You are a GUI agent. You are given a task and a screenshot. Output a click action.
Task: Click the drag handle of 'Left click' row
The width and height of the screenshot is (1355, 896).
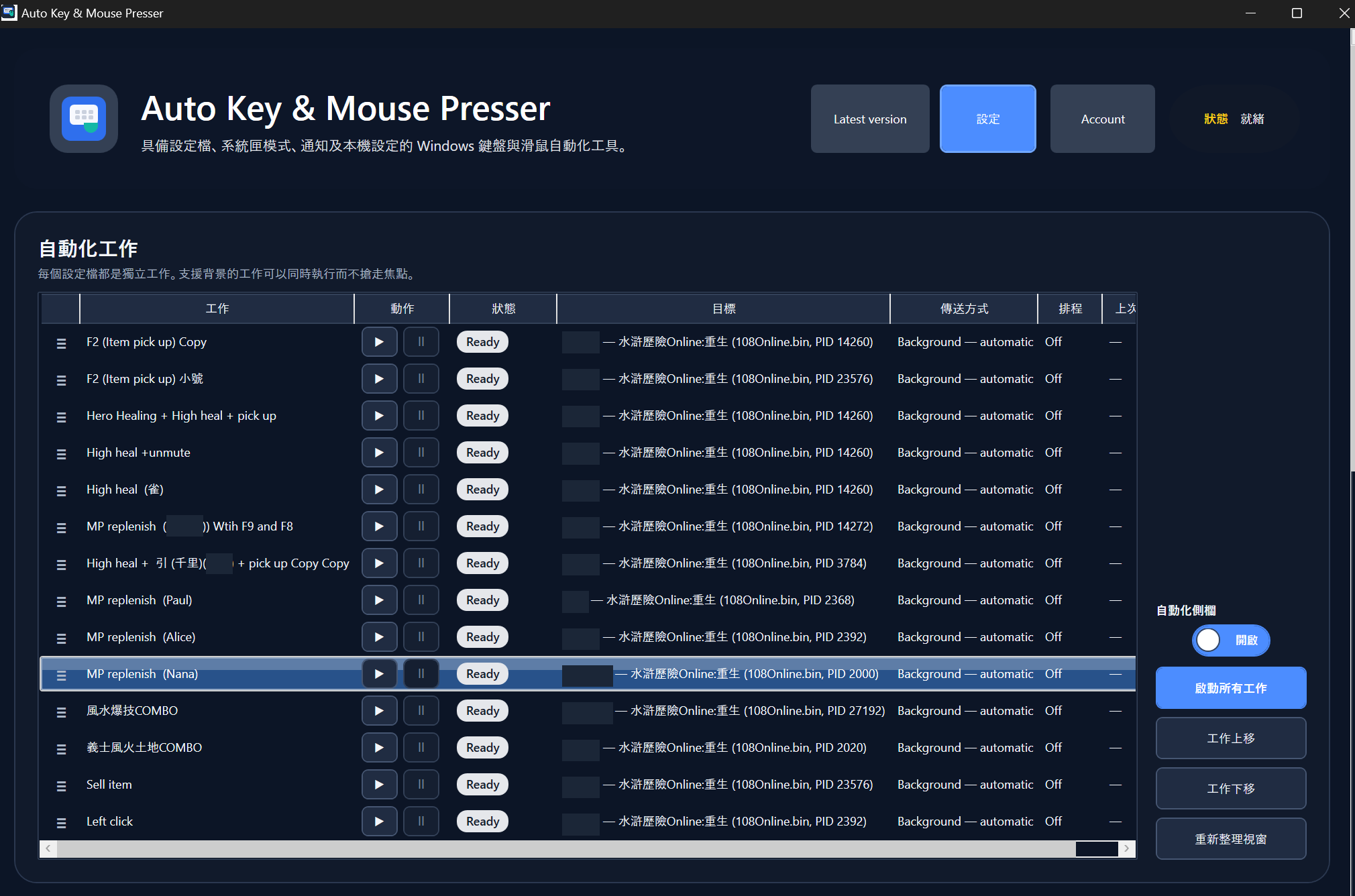pos(61,823)
